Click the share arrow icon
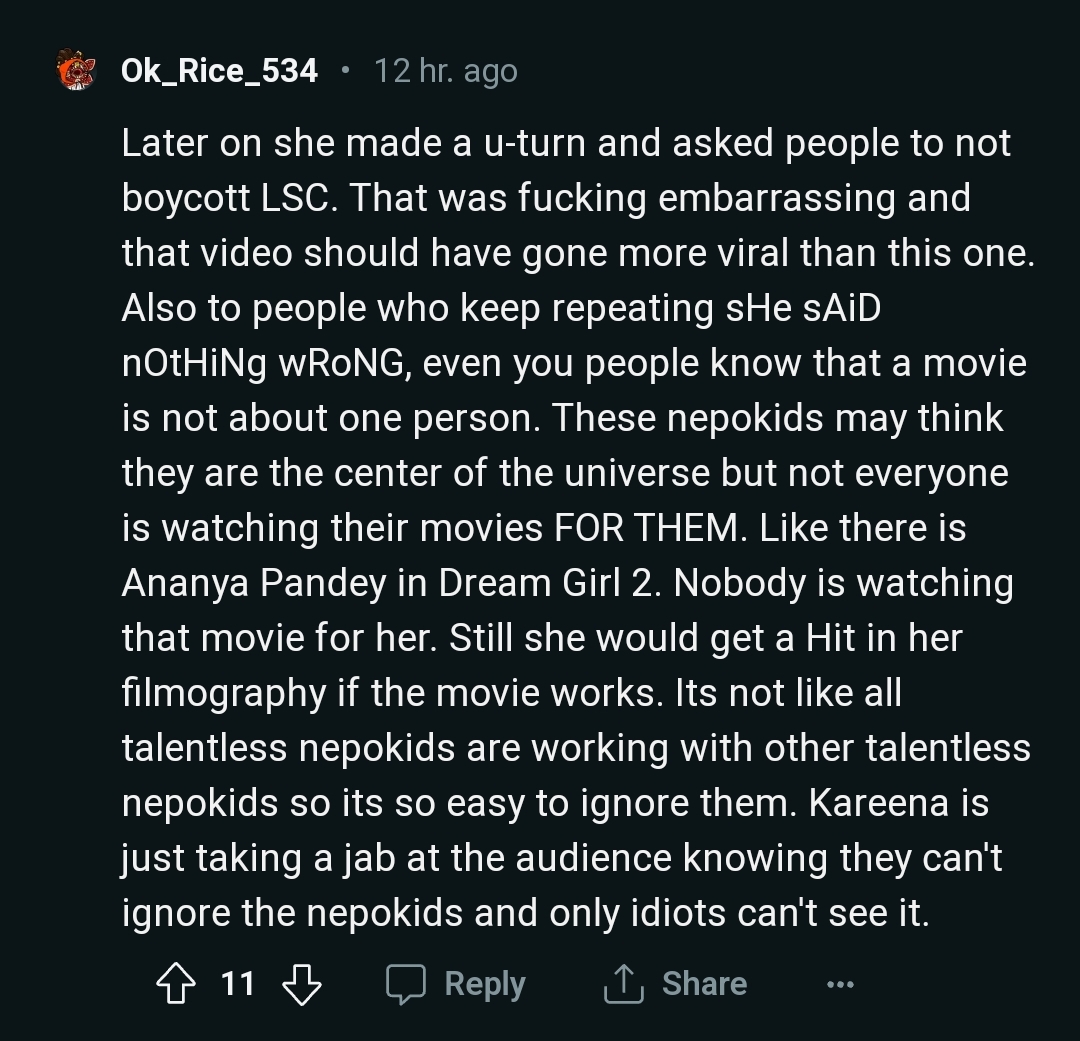Image resolution: width=1080 pixels, height=1041 pixels. coord(621,984)
